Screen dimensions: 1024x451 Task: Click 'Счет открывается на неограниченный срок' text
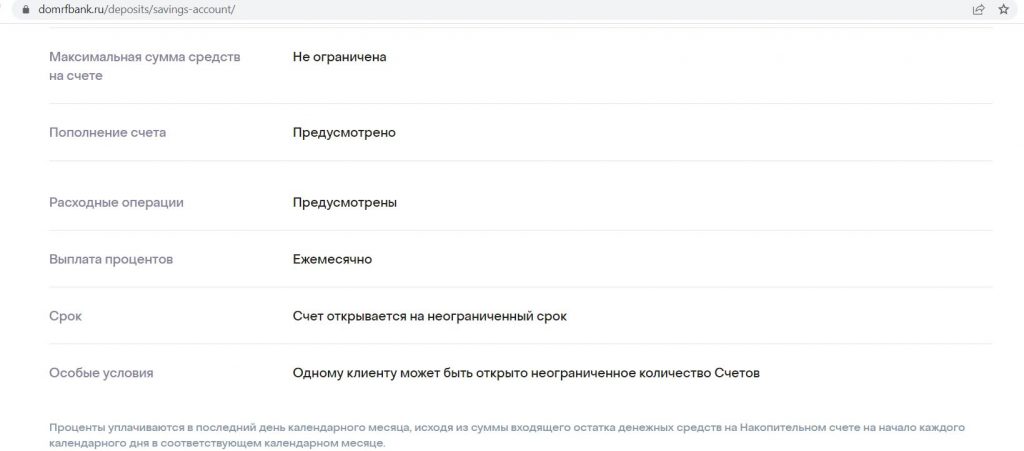(x=430, y=317)
